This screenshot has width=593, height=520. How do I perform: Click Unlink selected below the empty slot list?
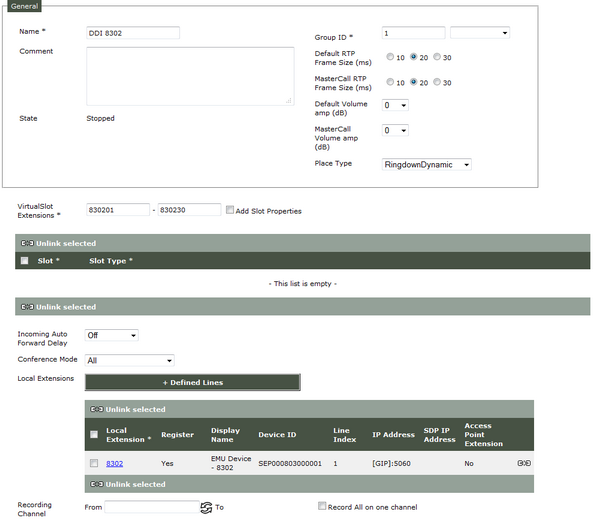[x=59, y=307]
